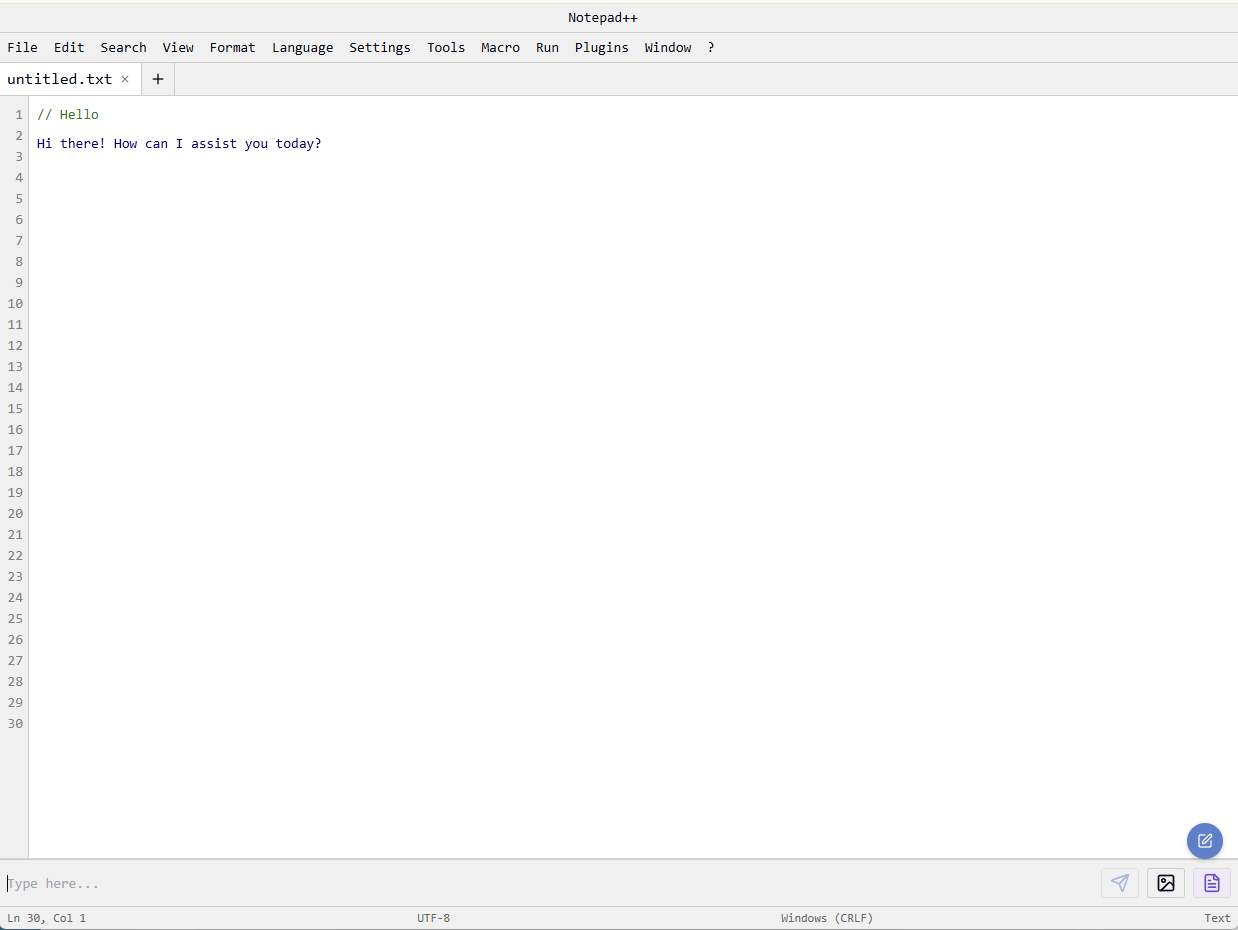Click 'Ln 30, Col 1' in status bar
This screenshot has width=1238, height=930.
point(46,918)
